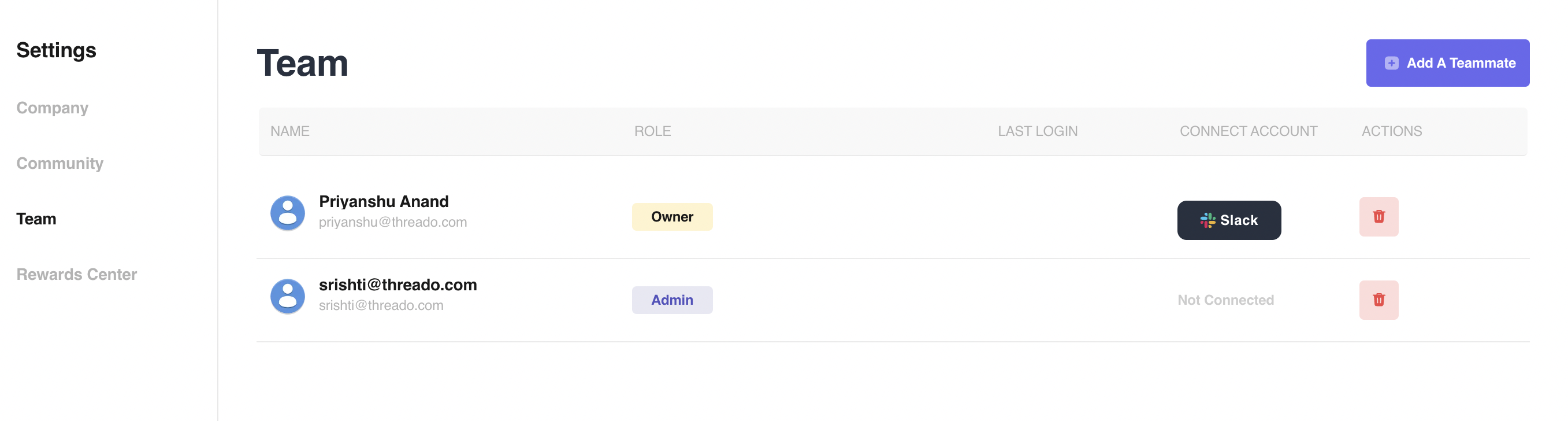
Task: Click the ROLE column header
Action: [x=652, y=131]
